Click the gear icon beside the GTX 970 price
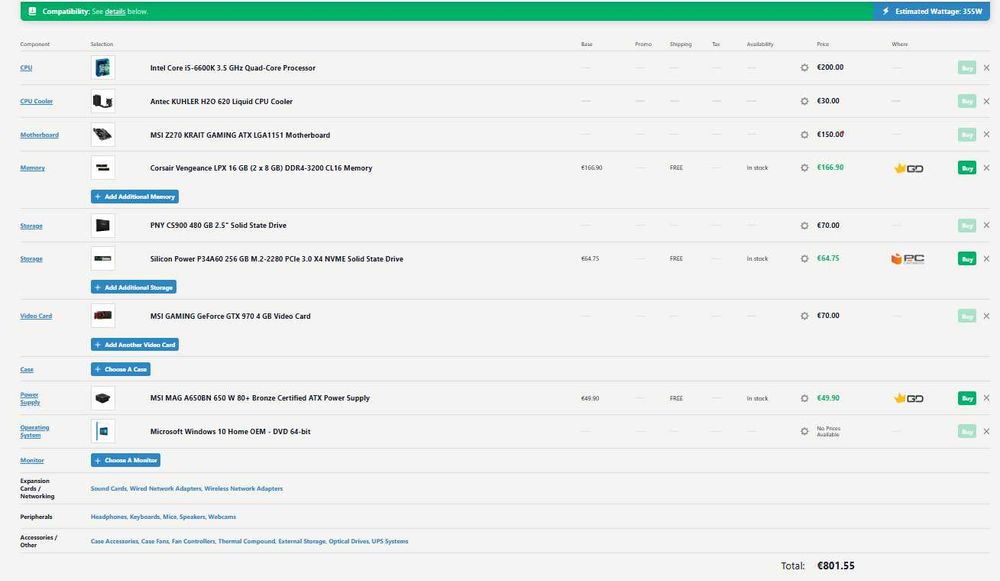The image size is (1000, 581). point(804,316)
